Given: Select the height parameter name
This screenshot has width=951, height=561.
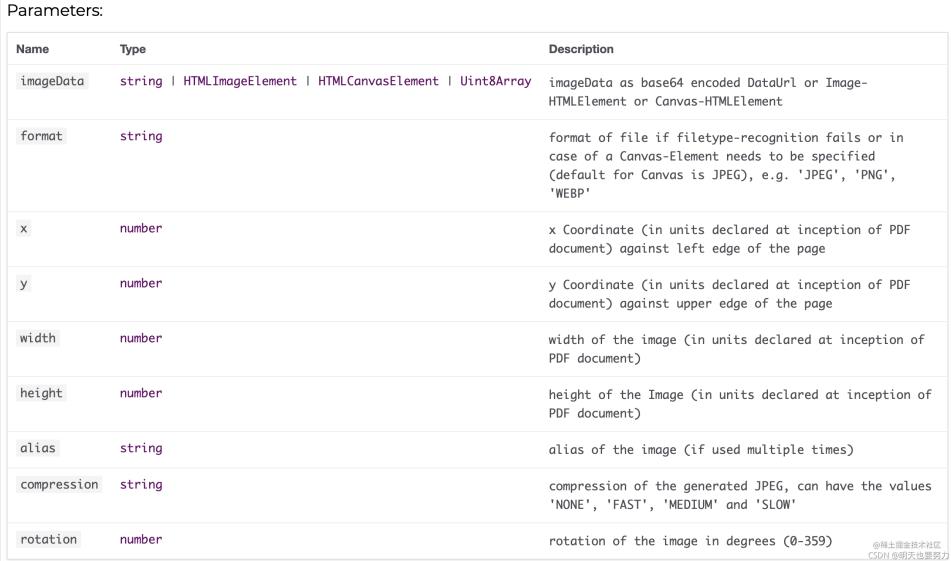Looking at the screenshot, I should pyautogui.click(x=41, y=393).
